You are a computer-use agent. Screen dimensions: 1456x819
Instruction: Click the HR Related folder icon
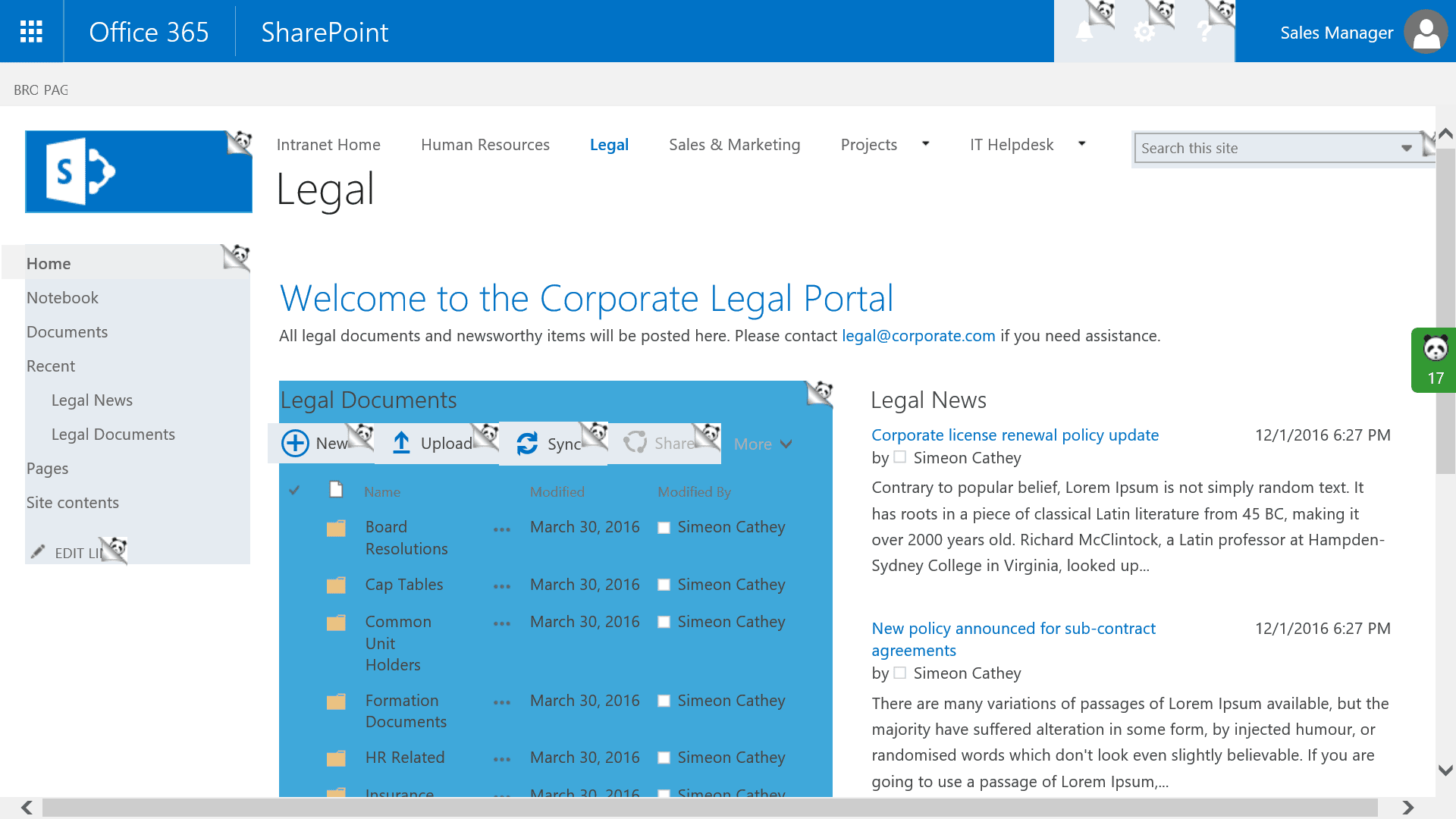336,758
